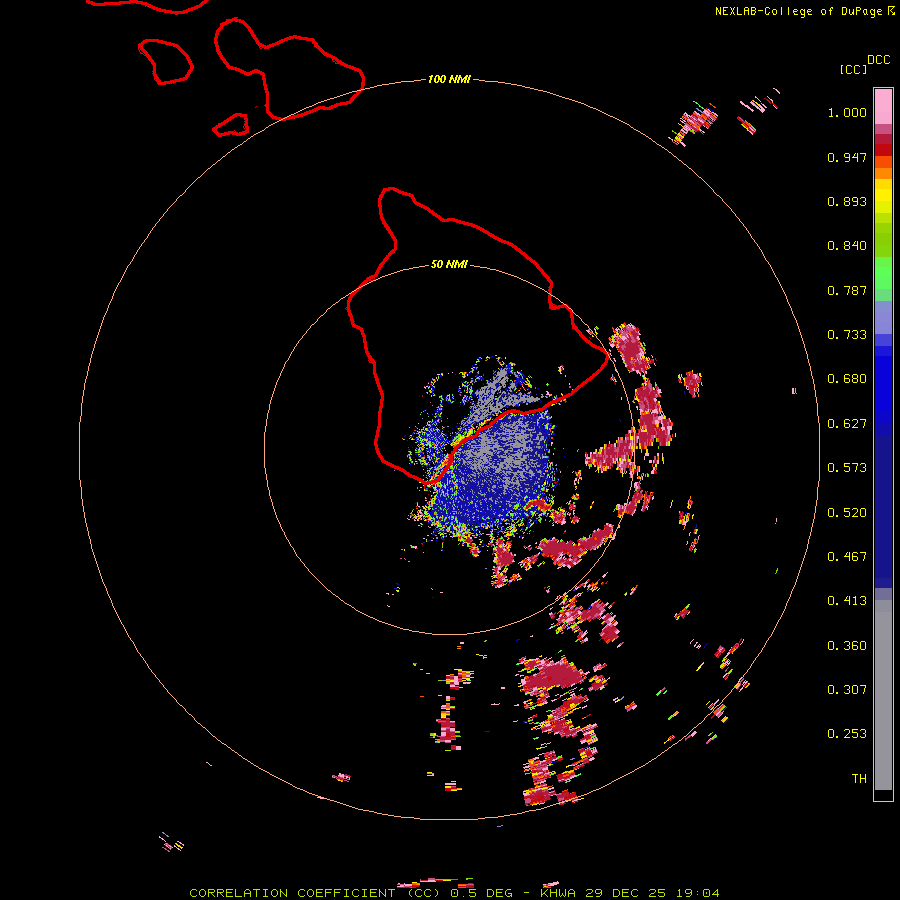Image resolution: width=900 pixels, height=900 pixels.
Task: Click the 0.947 color scale value
Action: pyautogui.click(x=847, y=157)
